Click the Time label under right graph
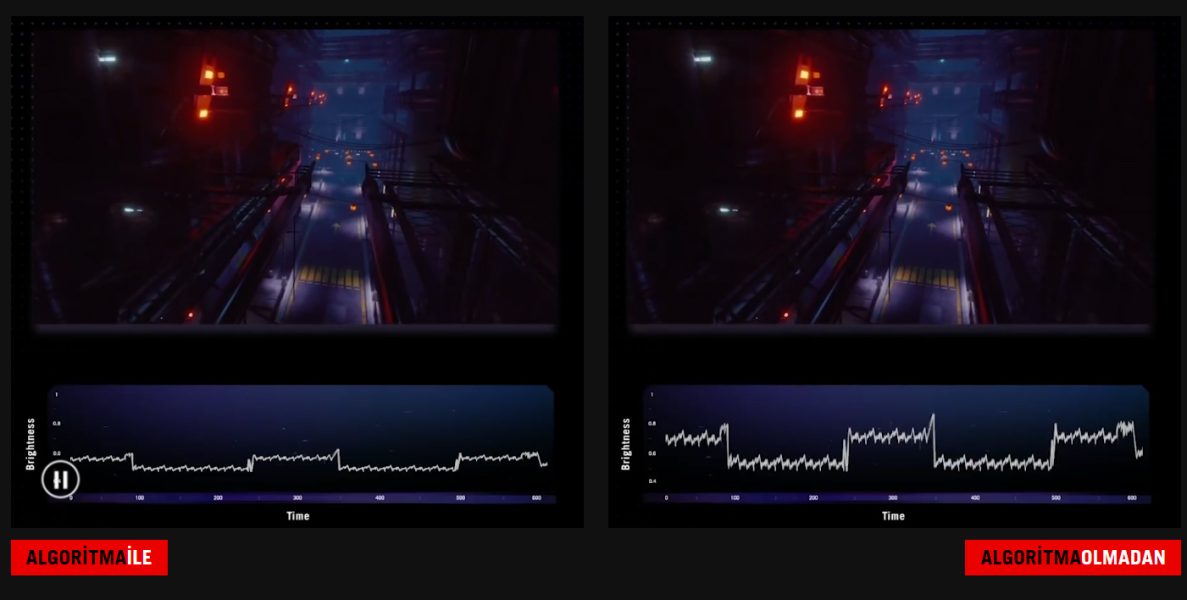Screen dimensions: 1187x600 [893, 516]
